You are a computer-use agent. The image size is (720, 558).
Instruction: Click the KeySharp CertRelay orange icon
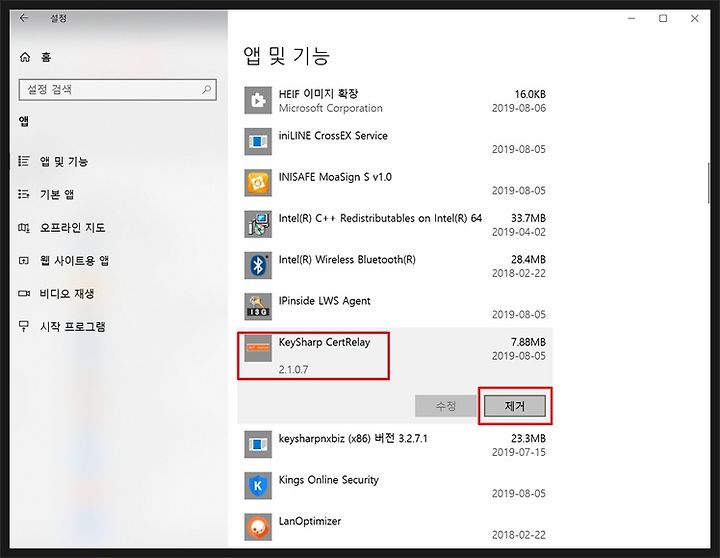click(258, 348)
